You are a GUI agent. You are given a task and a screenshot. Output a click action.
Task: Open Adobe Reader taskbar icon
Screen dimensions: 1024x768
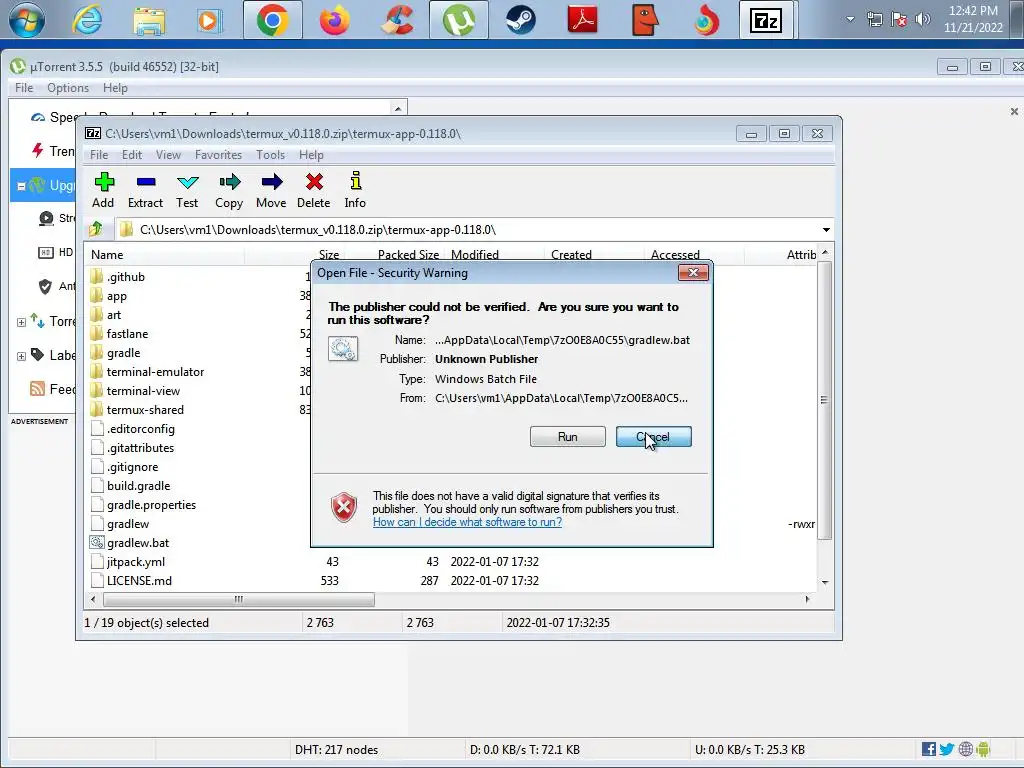tap(583, 20)
